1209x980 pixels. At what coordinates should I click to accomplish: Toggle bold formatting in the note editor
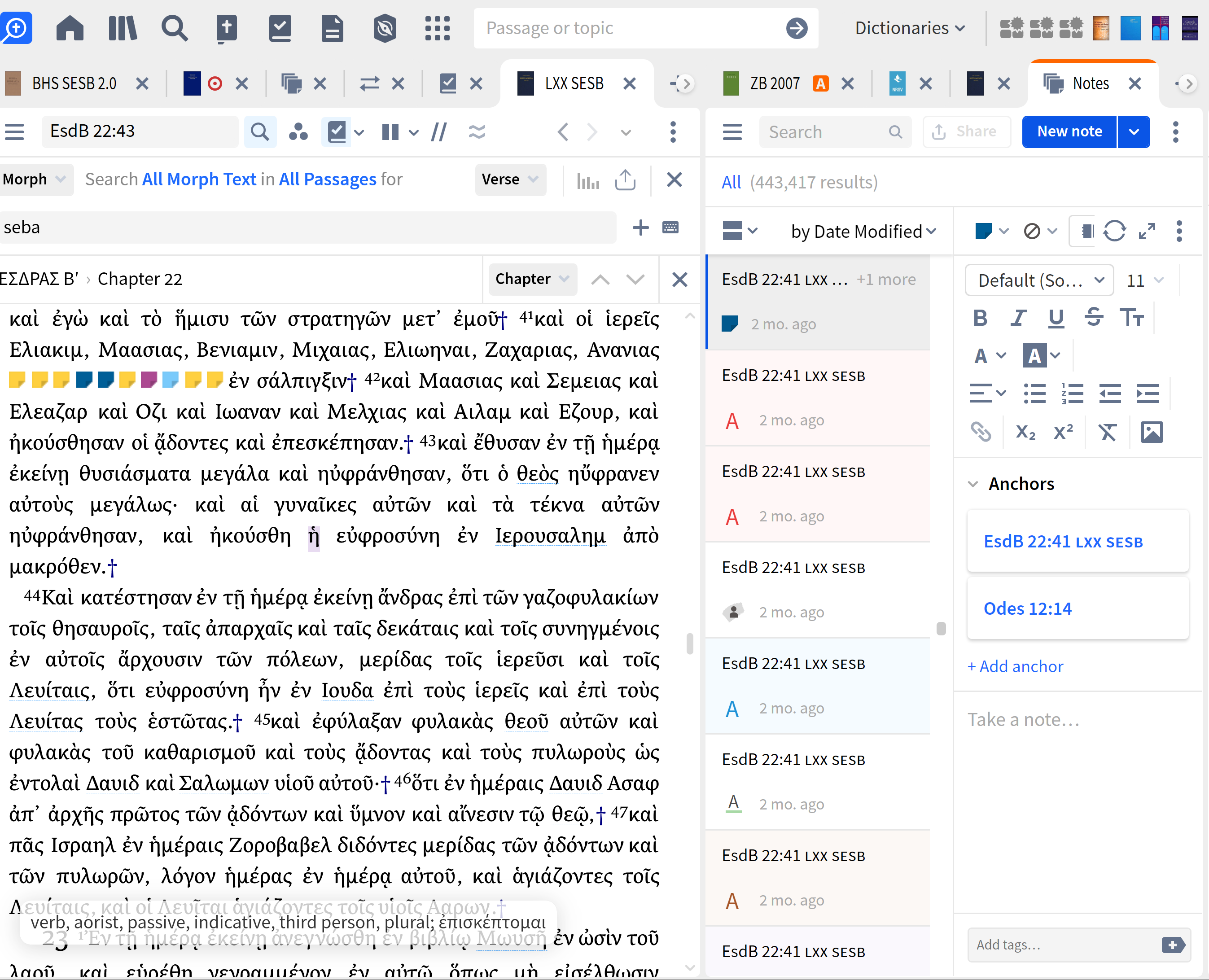point(981,318)
